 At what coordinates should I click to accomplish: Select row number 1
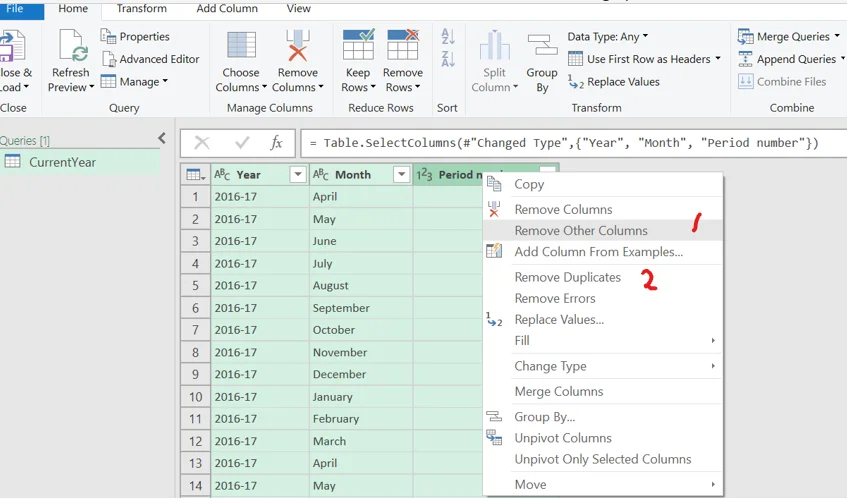coord(196,197)
